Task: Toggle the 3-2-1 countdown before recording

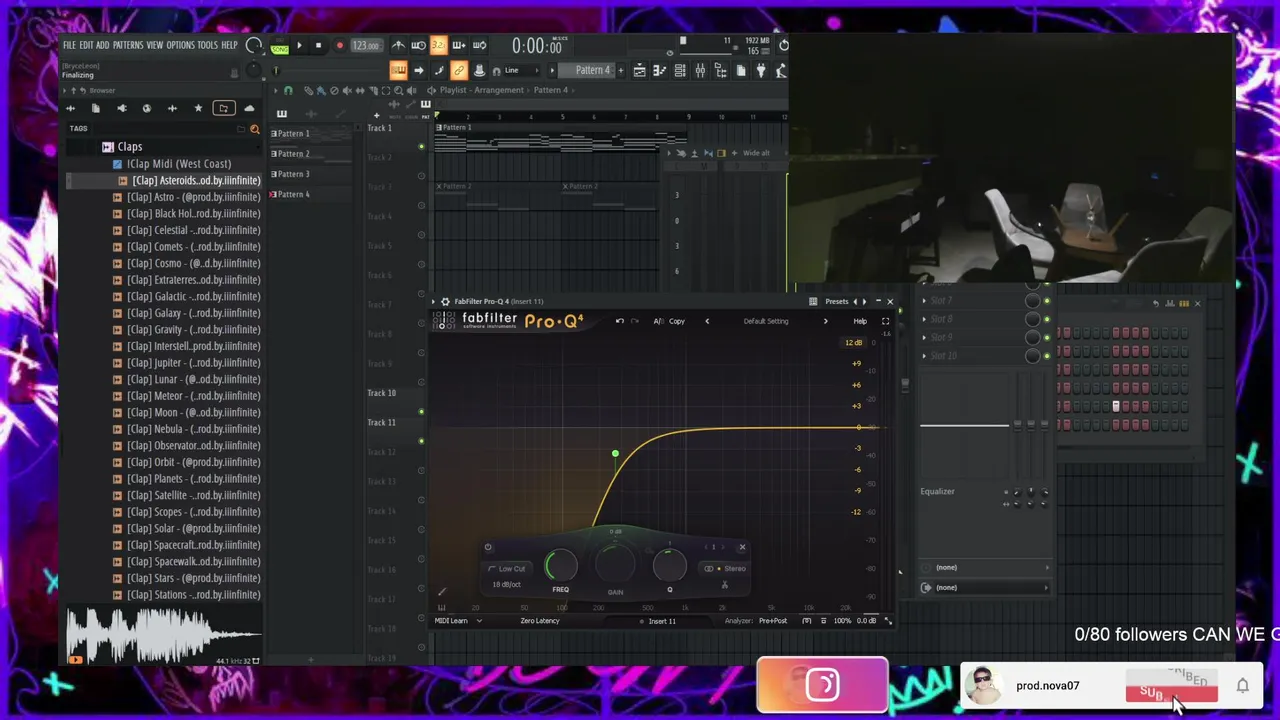Action: [x=438, y=46]
